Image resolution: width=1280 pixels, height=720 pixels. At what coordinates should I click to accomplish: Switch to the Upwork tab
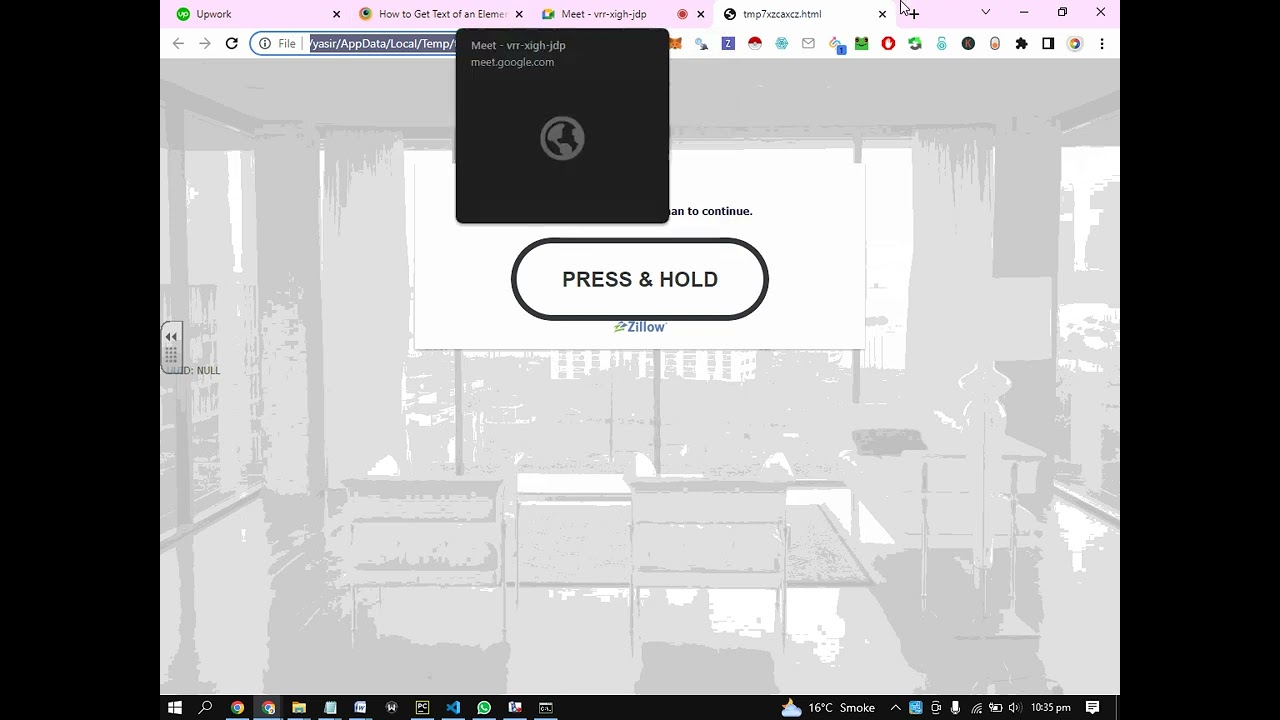point(257,14)
